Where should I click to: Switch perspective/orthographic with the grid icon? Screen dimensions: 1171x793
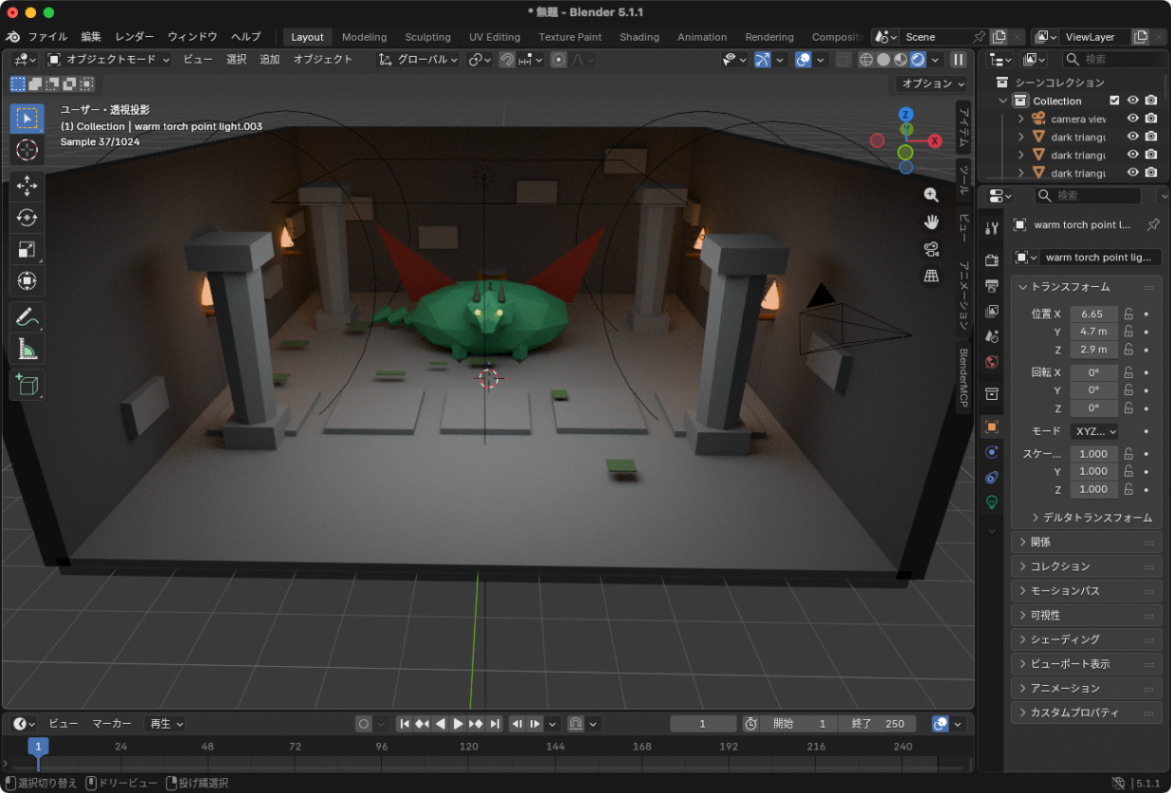(931, 276)
